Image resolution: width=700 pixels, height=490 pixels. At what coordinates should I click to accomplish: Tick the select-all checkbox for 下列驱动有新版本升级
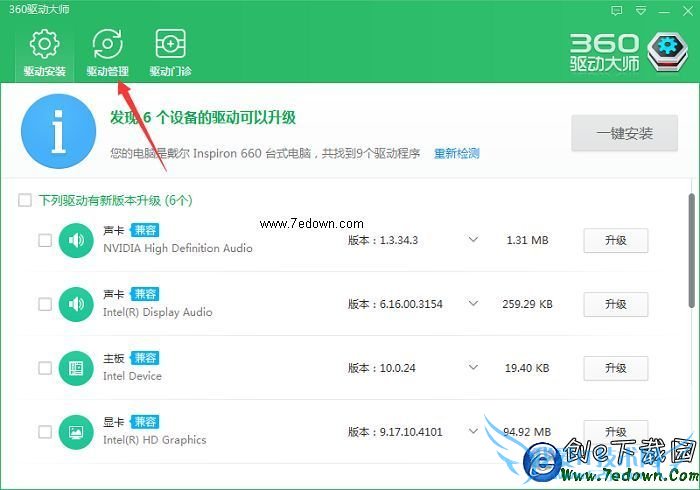(25, 200)
